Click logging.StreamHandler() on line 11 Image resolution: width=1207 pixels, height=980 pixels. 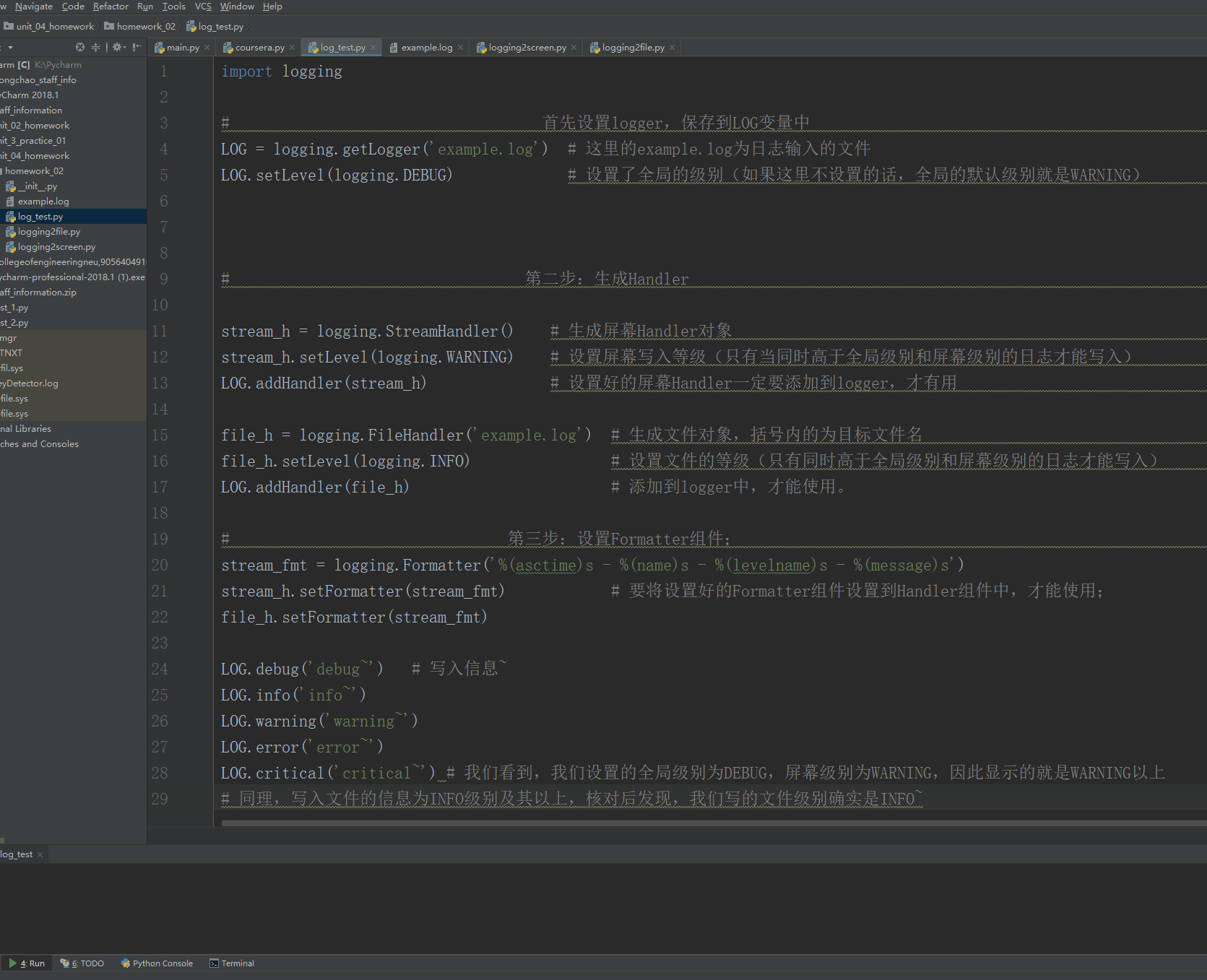coord(415,331)
